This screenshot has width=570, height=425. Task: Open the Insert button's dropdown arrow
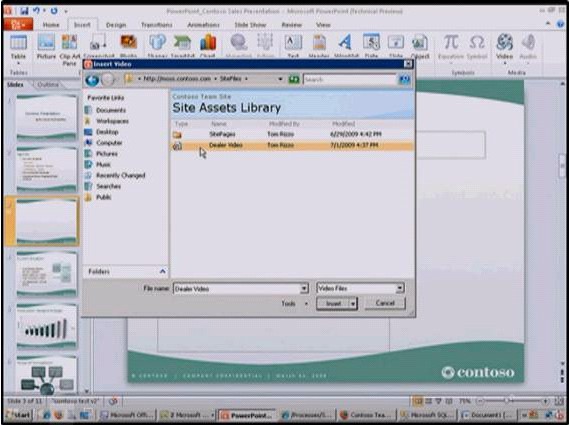353,304
